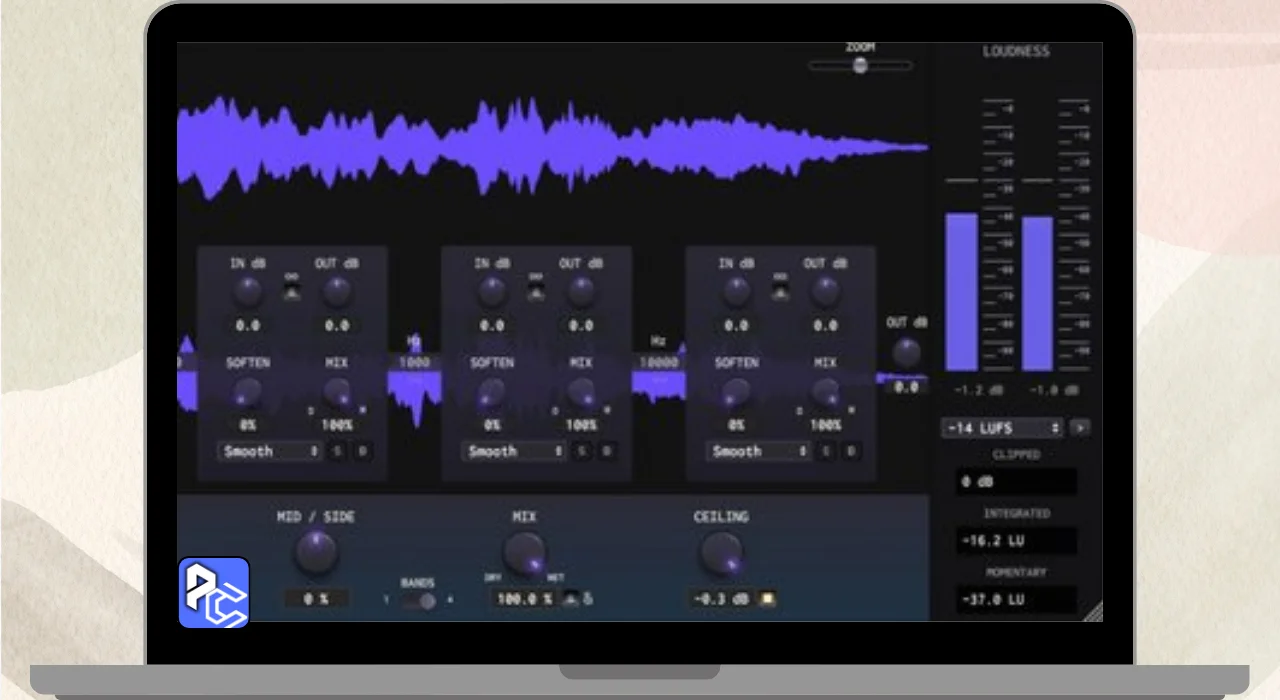Click the PC logo icon at bottom-left
The width and height of the screenshot is (1280, 700).
point(214,593)
